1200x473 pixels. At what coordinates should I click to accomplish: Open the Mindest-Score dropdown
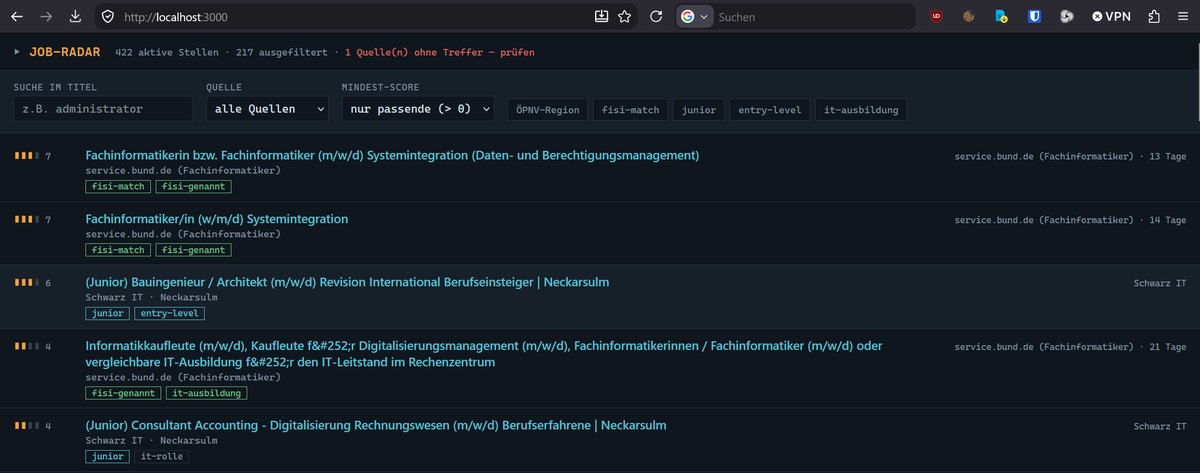point(417,109)
